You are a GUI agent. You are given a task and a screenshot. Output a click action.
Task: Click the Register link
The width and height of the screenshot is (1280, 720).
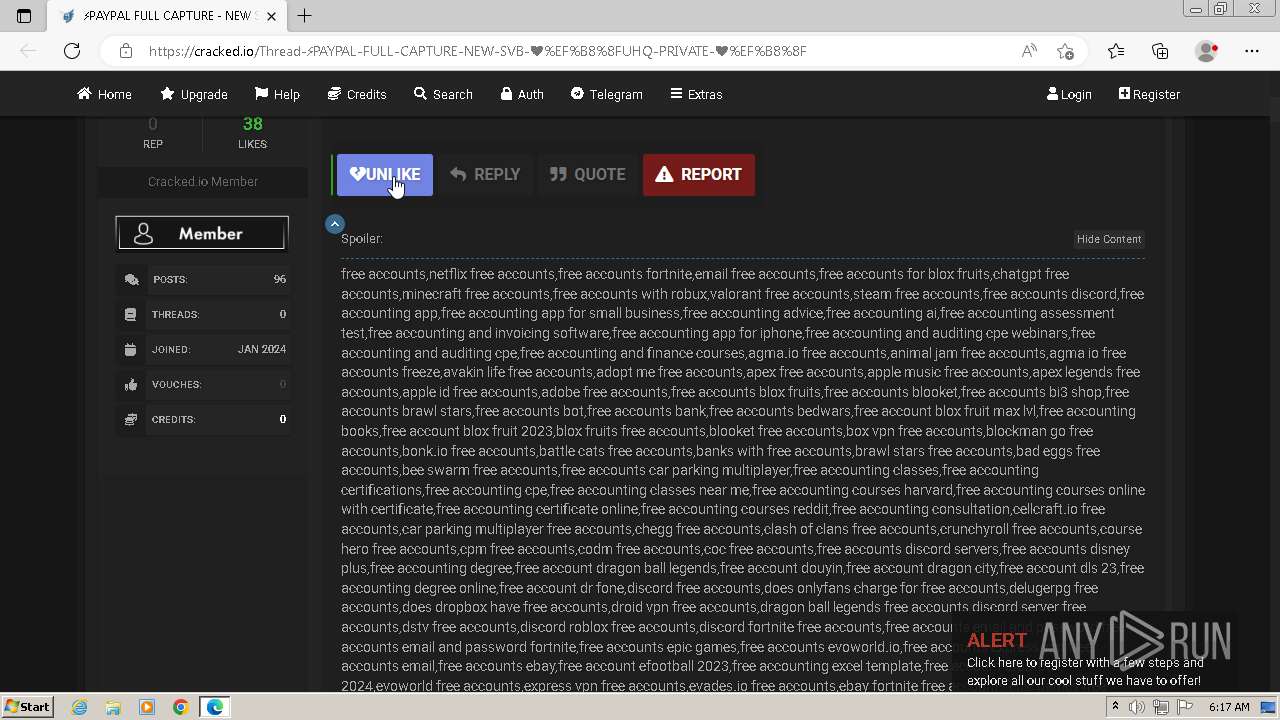(1149, 94)
